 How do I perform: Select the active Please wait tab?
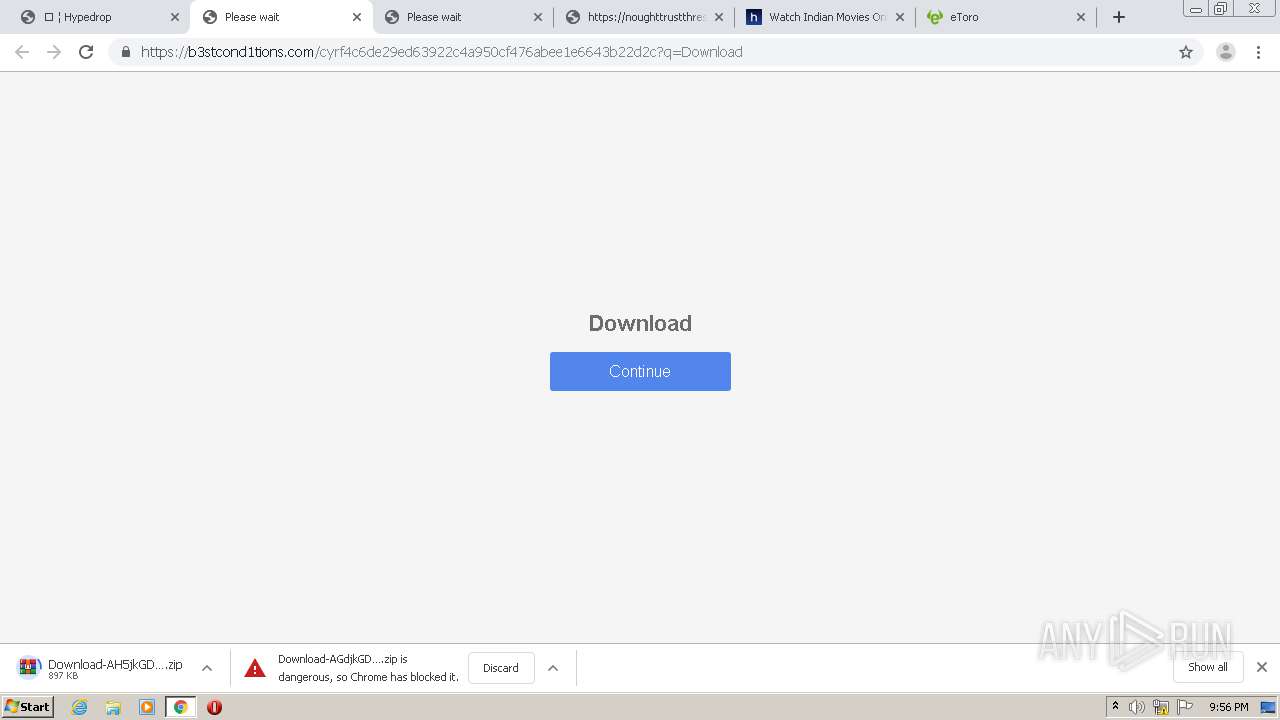point(280,17)
